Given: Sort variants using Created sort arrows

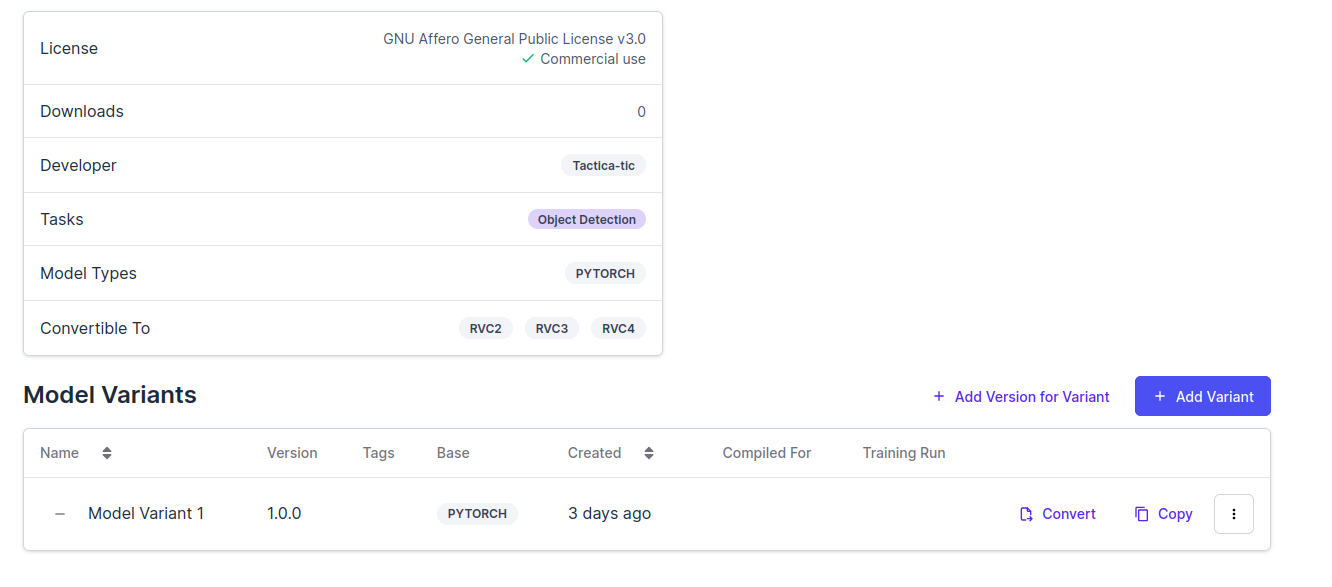Looking at the screenshot, I should click(649, 453).
